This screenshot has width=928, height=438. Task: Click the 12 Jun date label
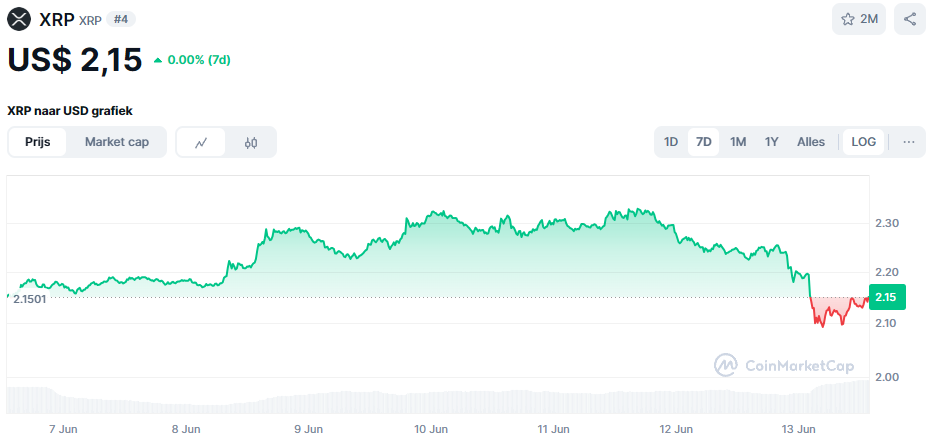pyautogui.click(x=675, y=429)
